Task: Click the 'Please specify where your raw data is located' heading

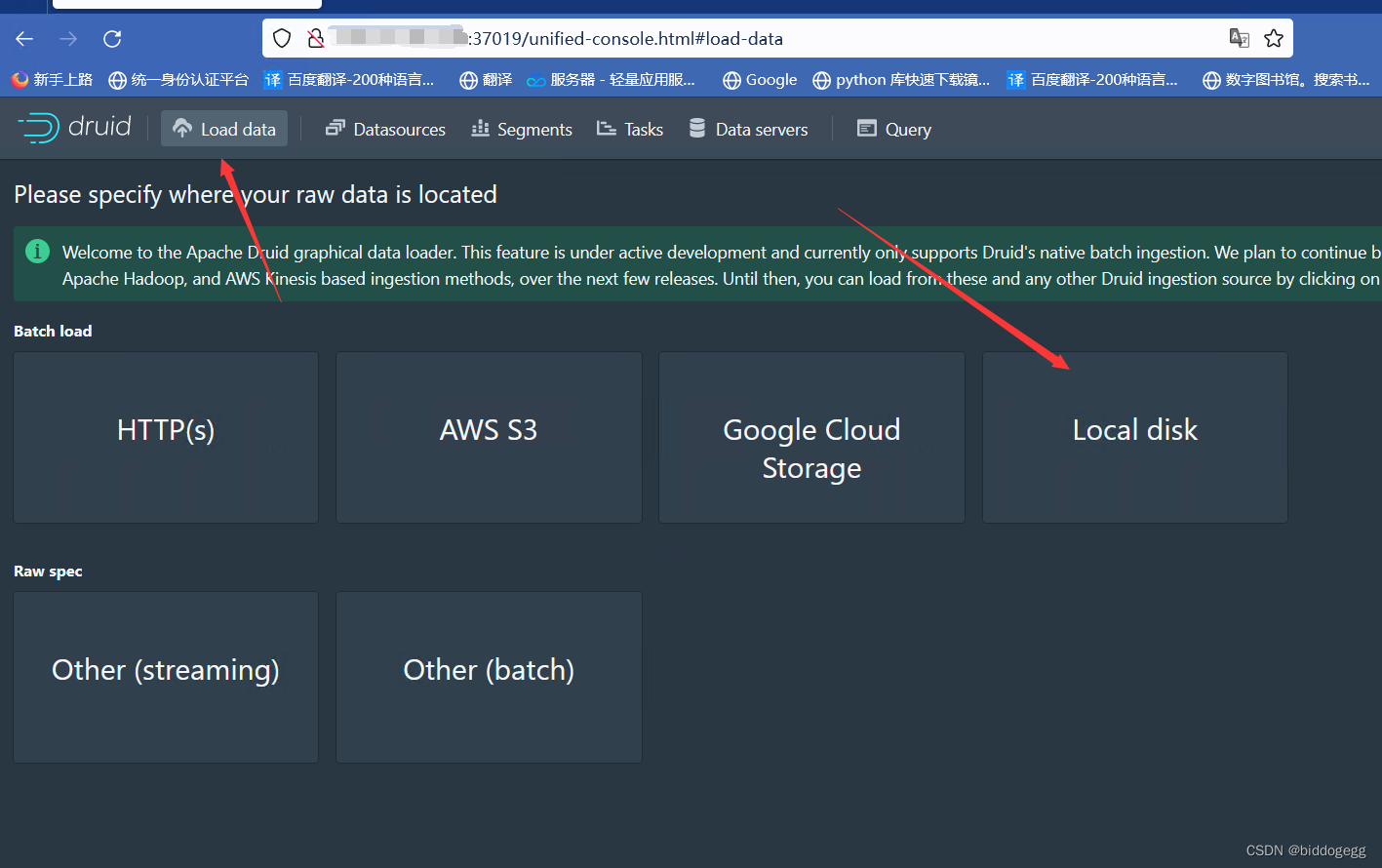Action: (x=256, y=194)
